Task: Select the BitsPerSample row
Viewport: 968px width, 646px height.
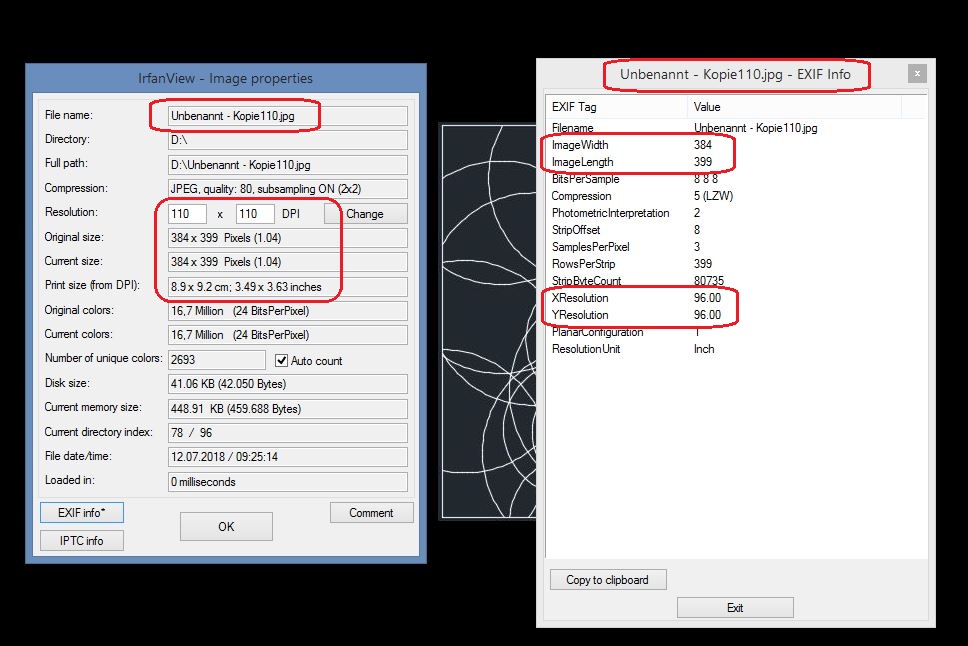Action: (736, 179)
